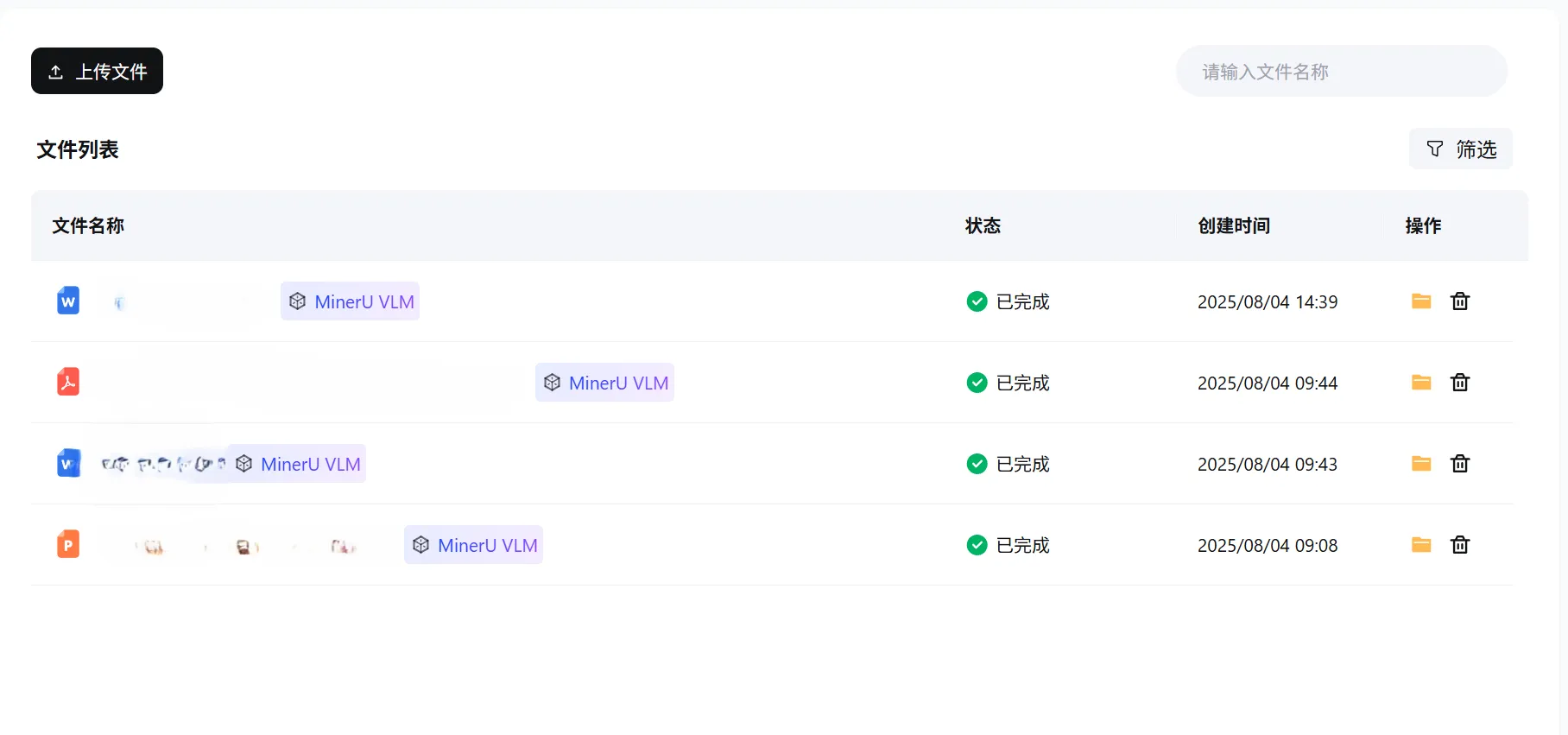Click completed status of 09:43 file
Viewport: 1568px width, 735px height.
[1008, 464]
